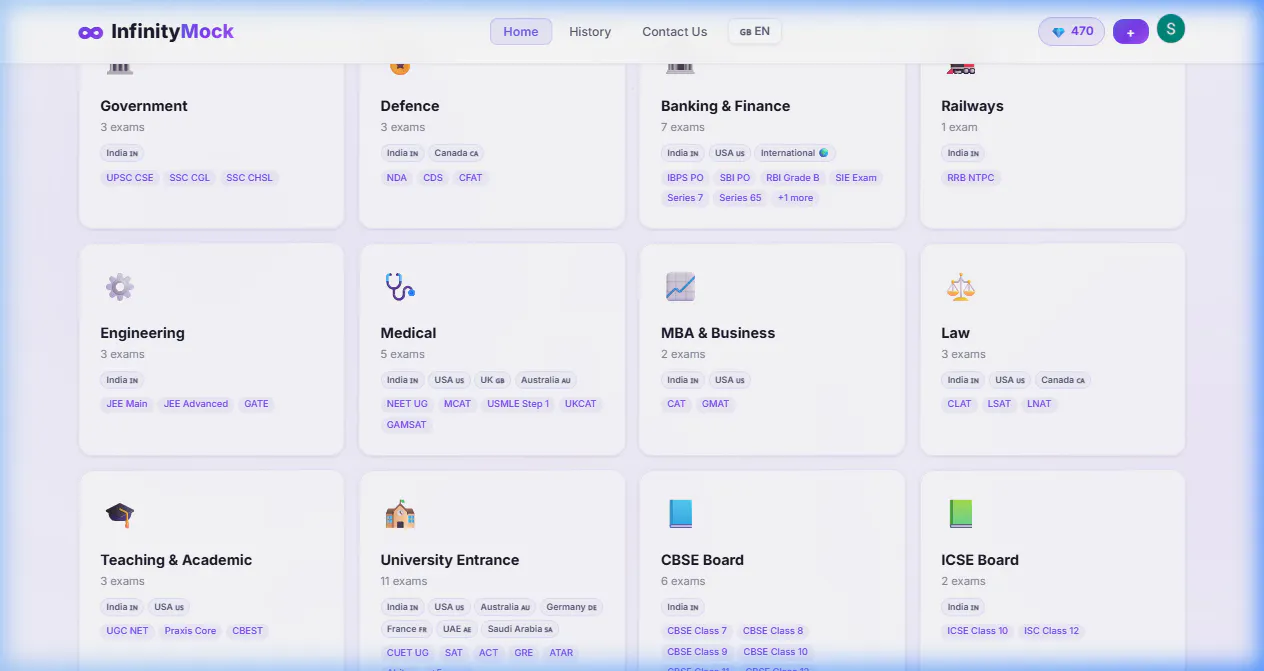Select the JEE Main exam tag
This screenshot has height=671, width=1264.
127,404
